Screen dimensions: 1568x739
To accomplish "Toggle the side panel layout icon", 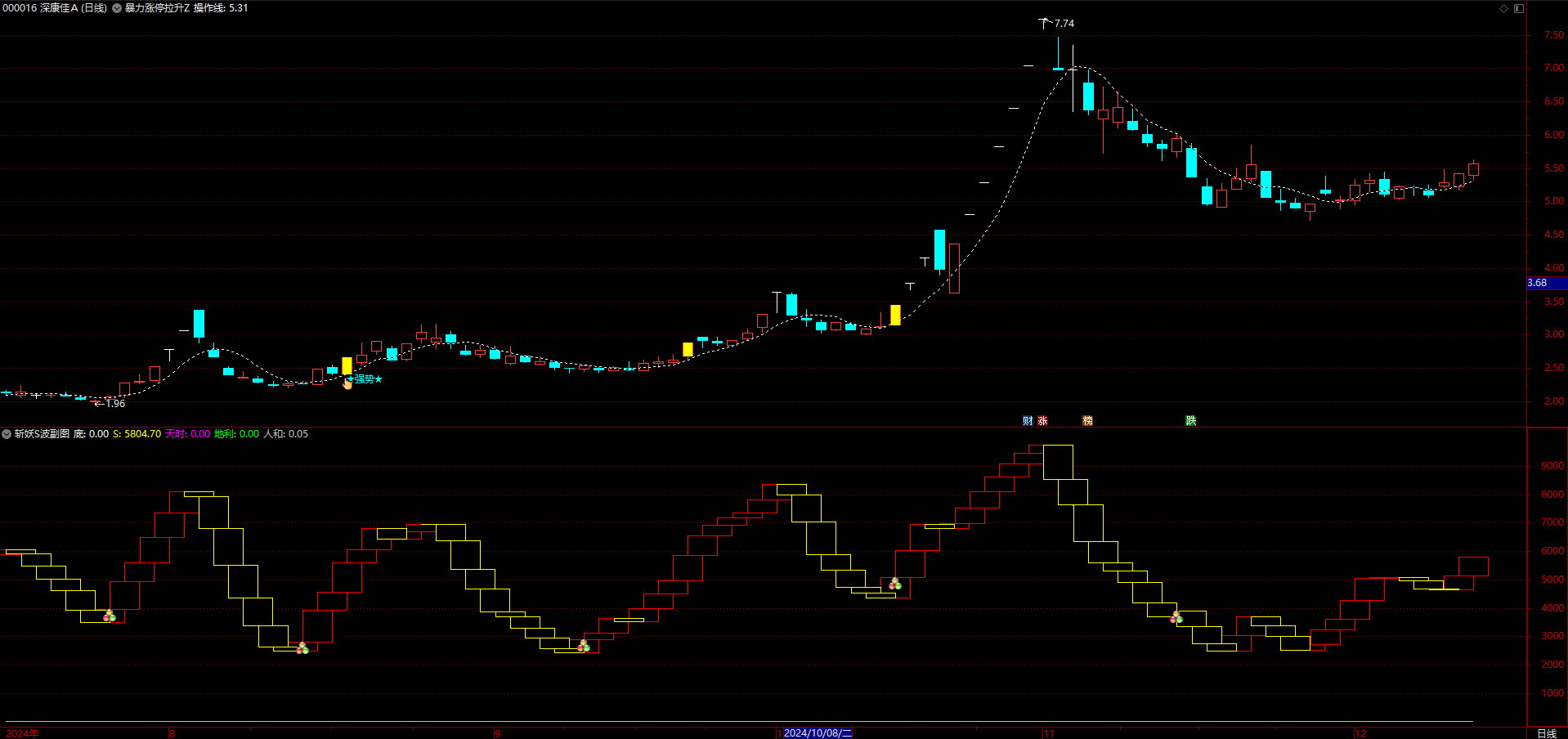I will (1519, 8).
